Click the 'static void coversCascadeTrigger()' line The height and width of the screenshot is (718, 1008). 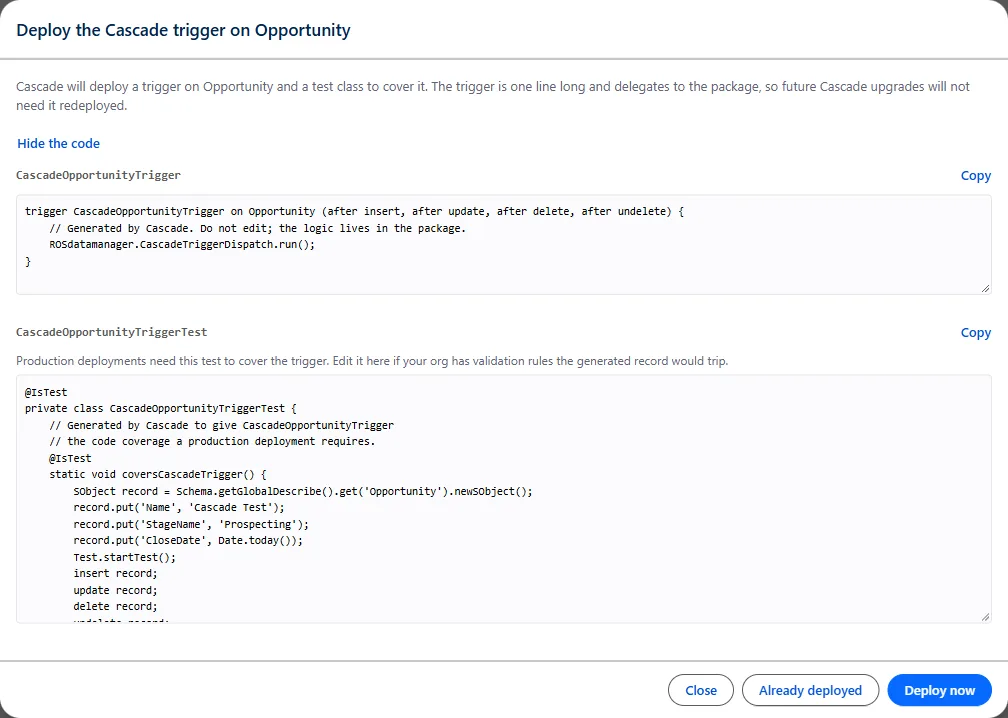158,475
